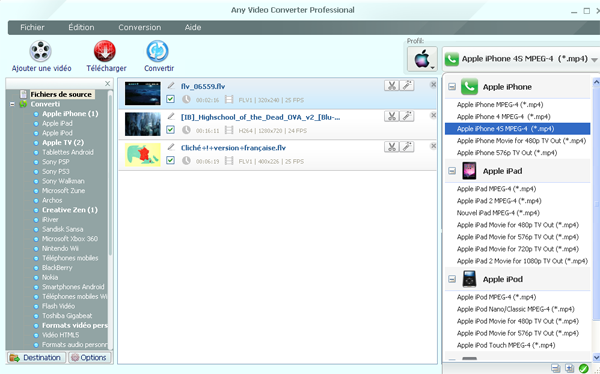Click the plus icon under the profile list
600x374 pixels.
coord(570,368)
